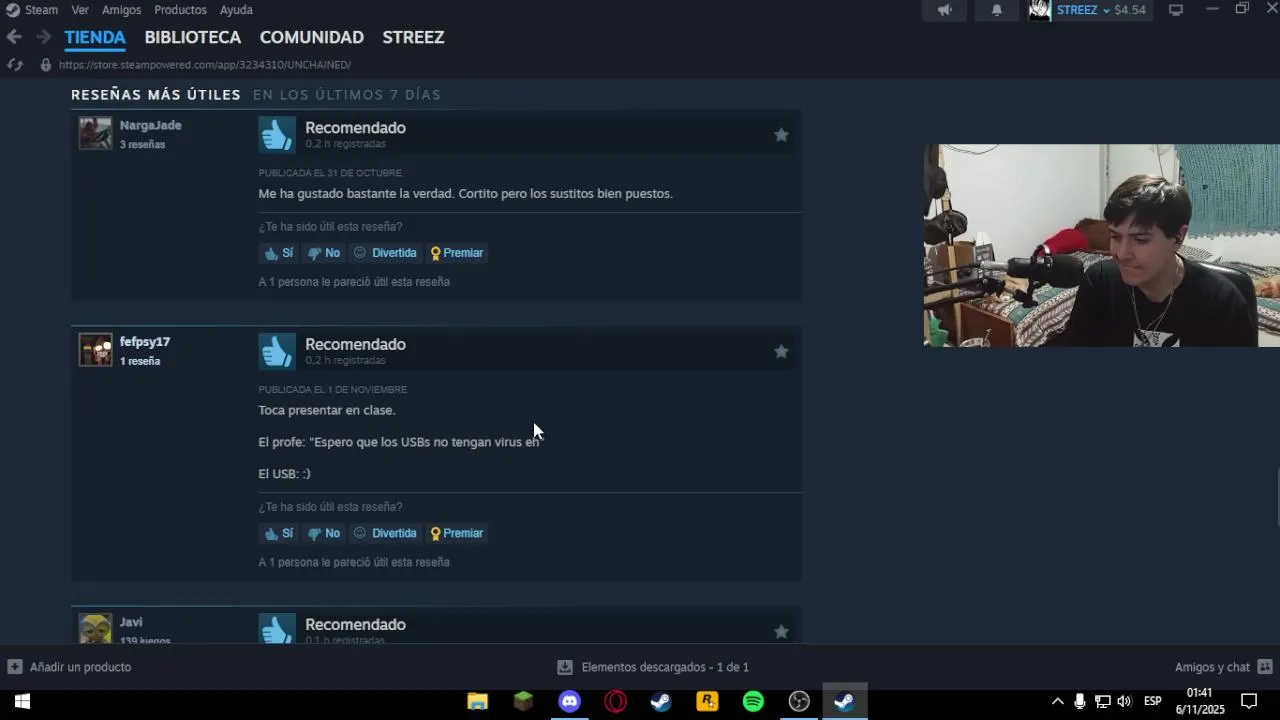Open the Windows Start button
The image size is (1280, 720).
[22, 702]
